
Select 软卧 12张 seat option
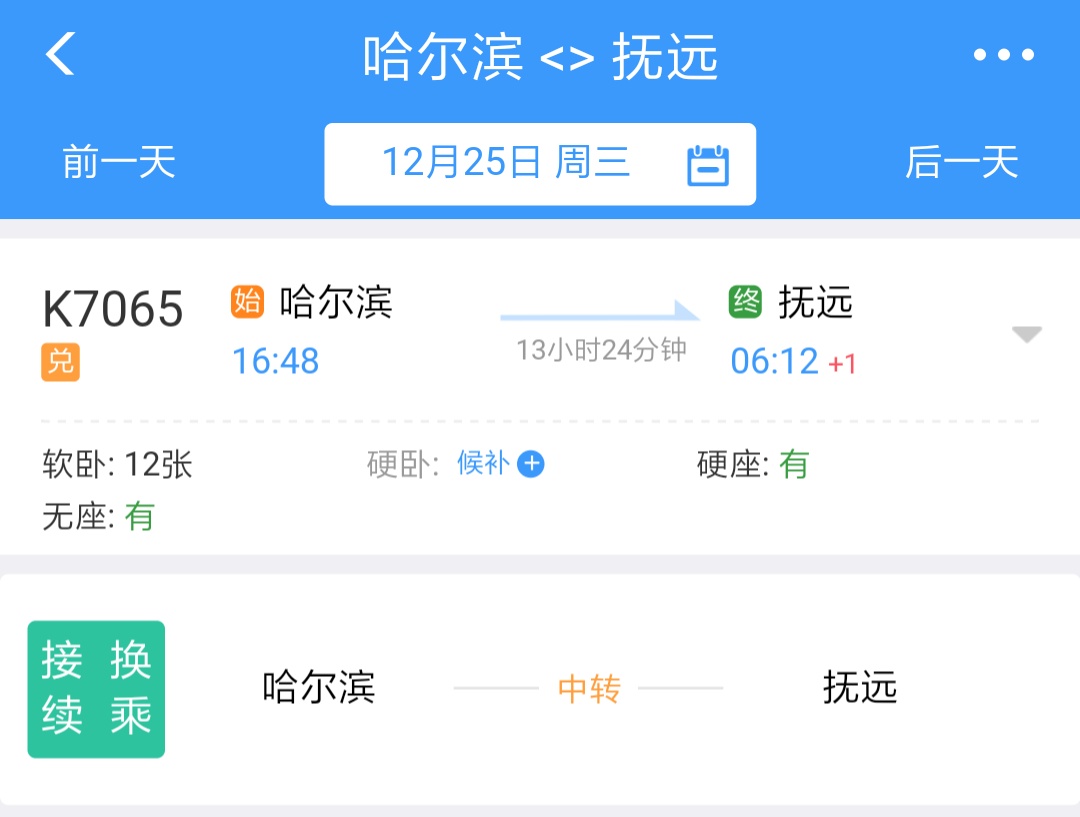click(117, 464)
